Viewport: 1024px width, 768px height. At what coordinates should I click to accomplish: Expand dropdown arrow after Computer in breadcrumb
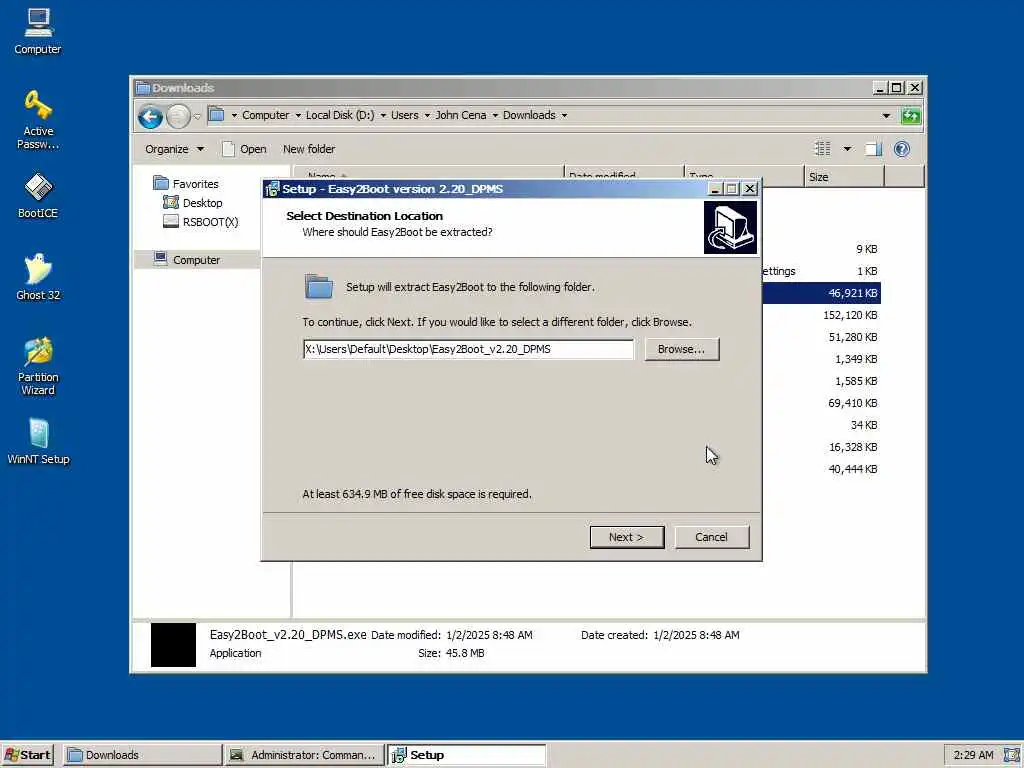click(x=298, y=116)
